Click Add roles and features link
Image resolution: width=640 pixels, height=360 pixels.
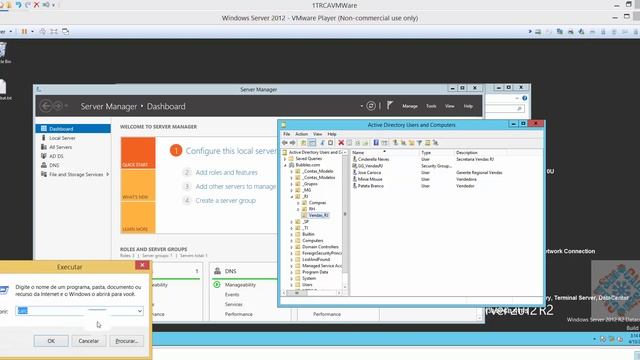(227, 173)
